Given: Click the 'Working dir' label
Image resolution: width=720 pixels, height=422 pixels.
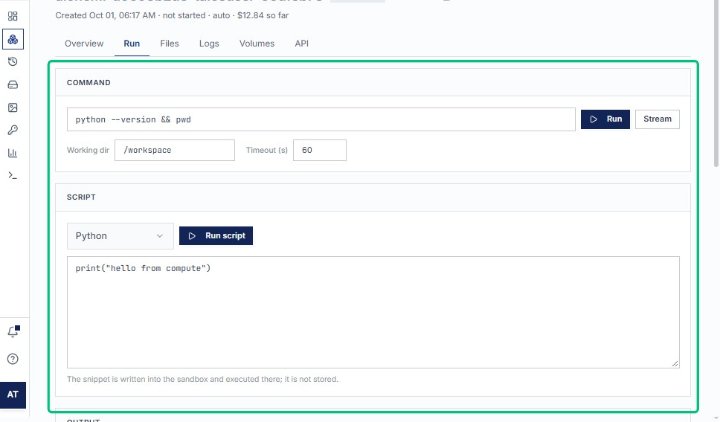Looking at the screenshot, I should tap(88, 150).
